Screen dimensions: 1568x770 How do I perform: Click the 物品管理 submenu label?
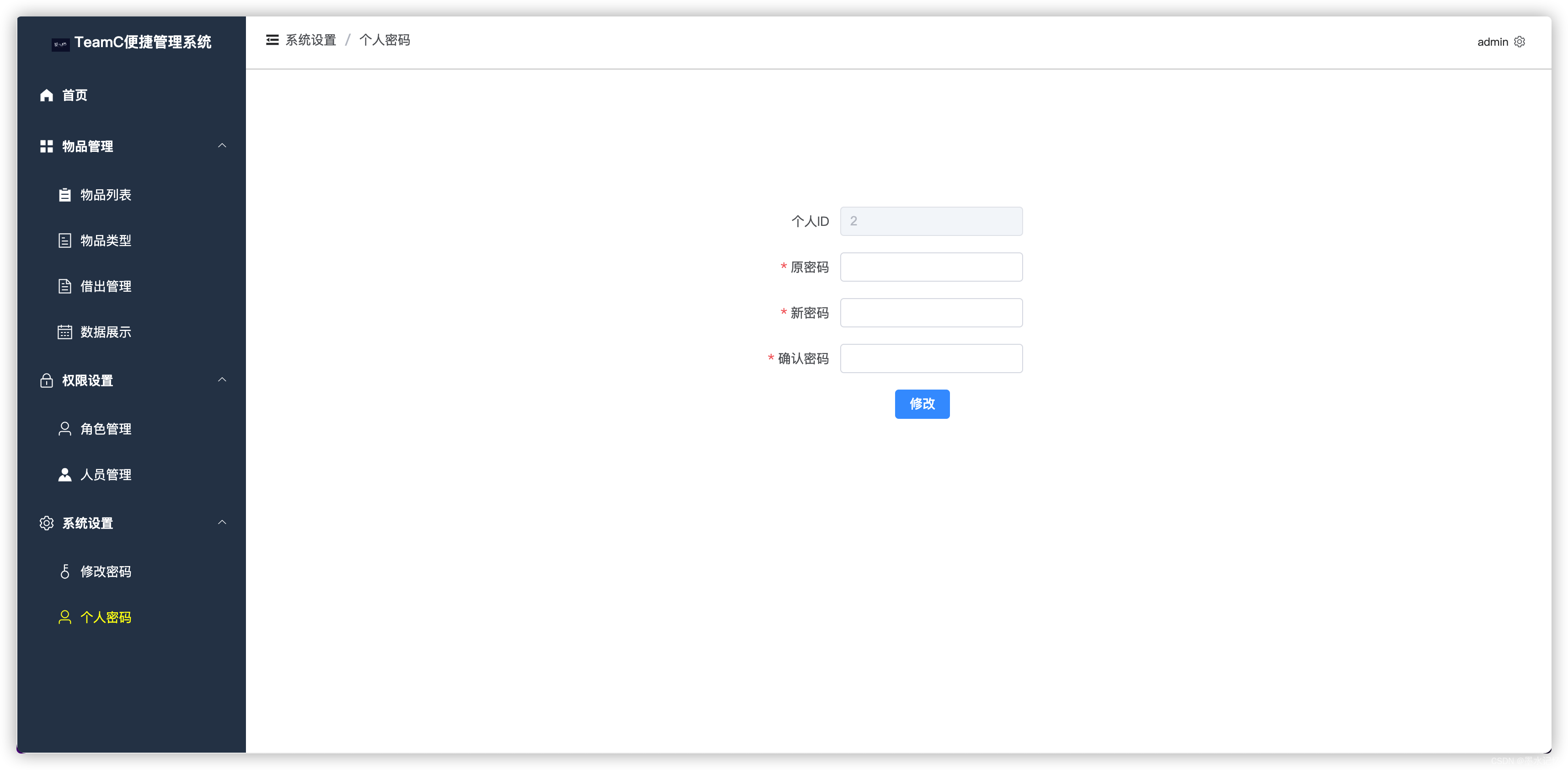click(x=88, y=147)
